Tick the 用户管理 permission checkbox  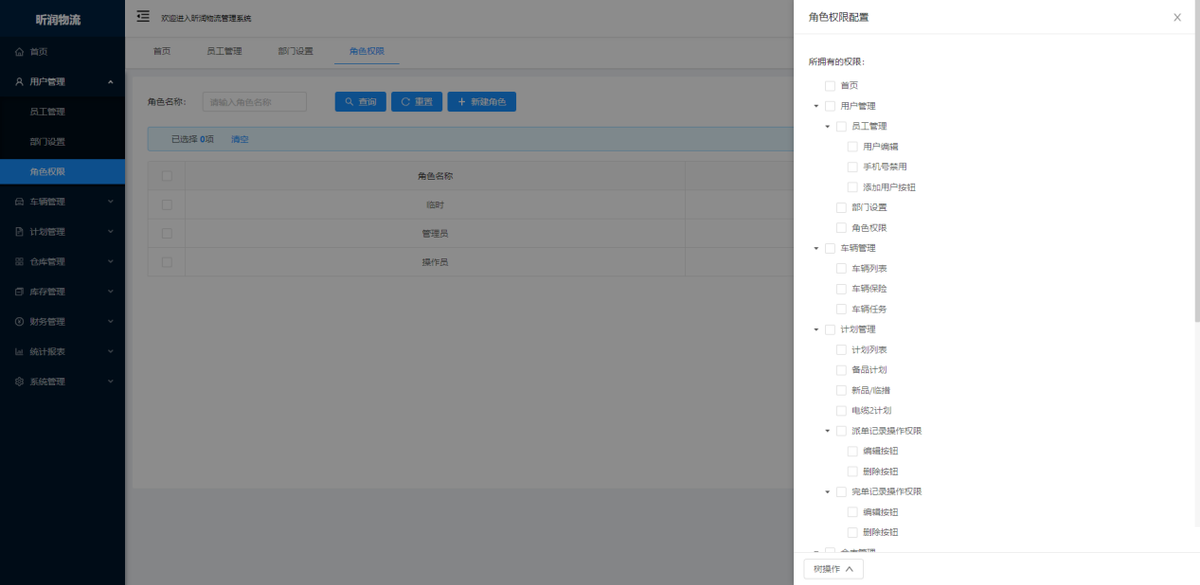(830, 106)
